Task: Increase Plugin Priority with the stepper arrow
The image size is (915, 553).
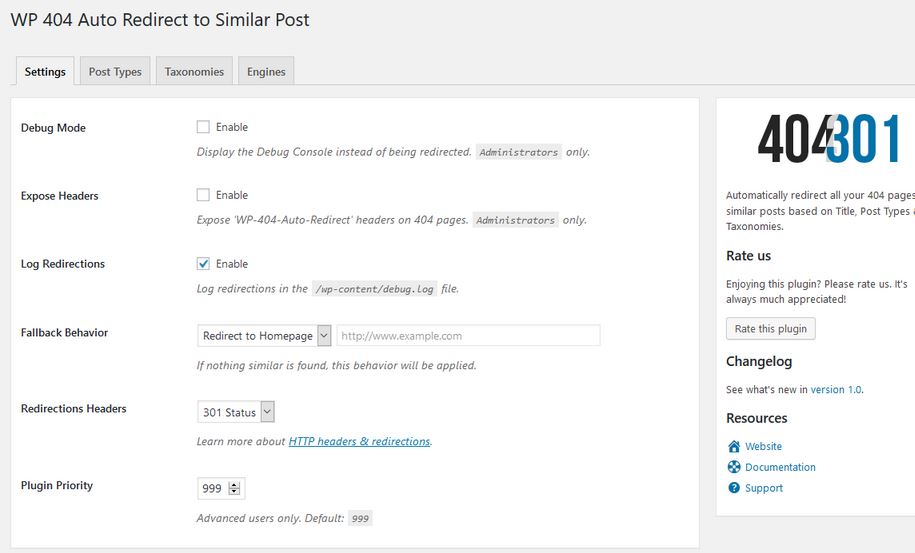Action: pos(235,485)
